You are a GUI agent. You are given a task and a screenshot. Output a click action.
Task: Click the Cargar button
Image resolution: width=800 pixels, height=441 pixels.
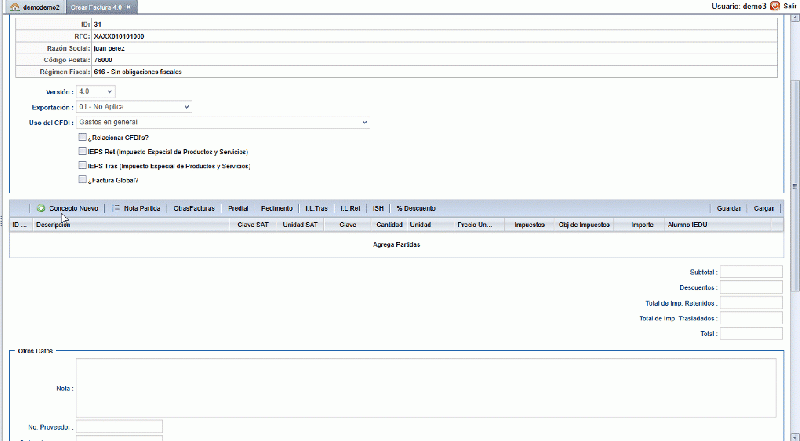[x=764, y=208]
